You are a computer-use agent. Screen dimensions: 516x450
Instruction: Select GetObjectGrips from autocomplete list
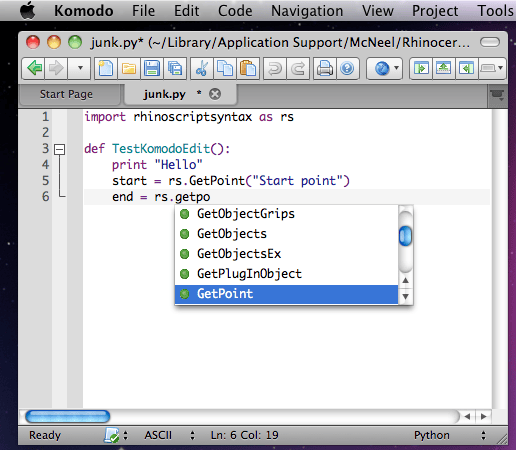[286, 214]
